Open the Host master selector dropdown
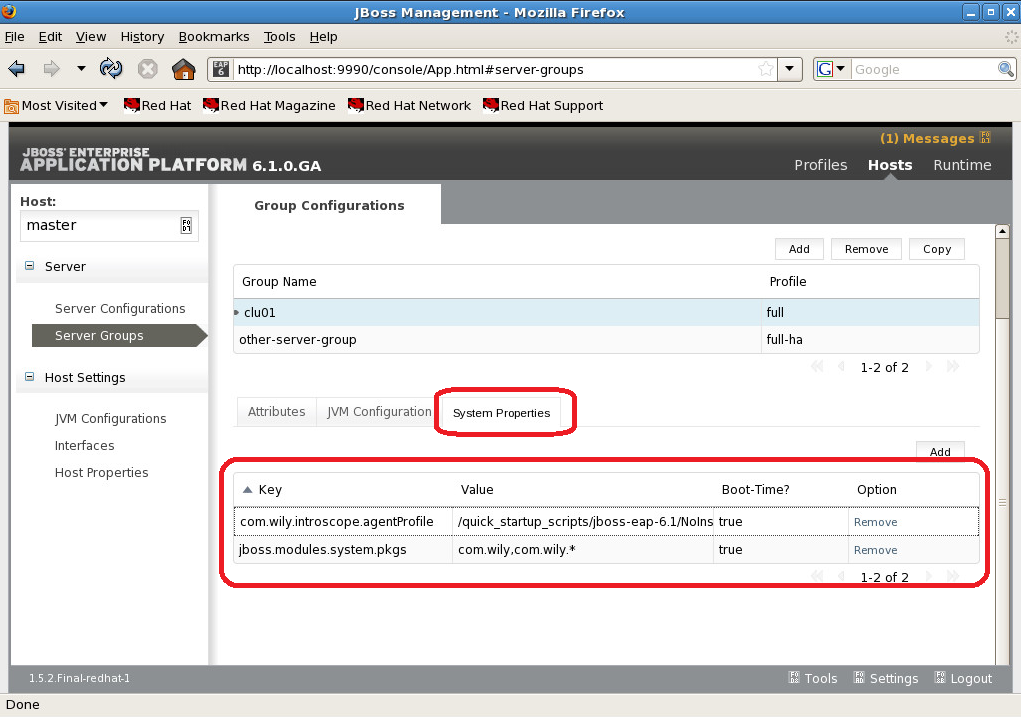1021x717 pixels. (x=109, y=225)
